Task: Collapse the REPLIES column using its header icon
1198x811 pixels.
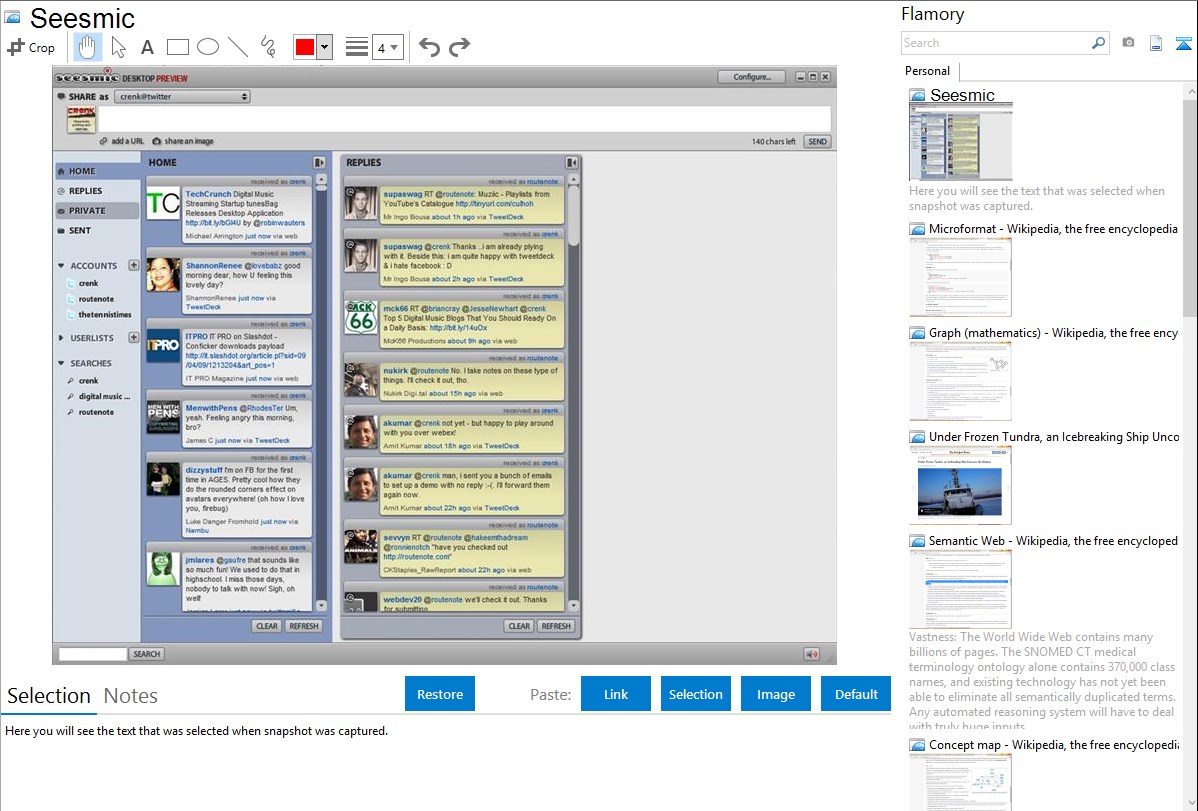Action: coord(571,162)
